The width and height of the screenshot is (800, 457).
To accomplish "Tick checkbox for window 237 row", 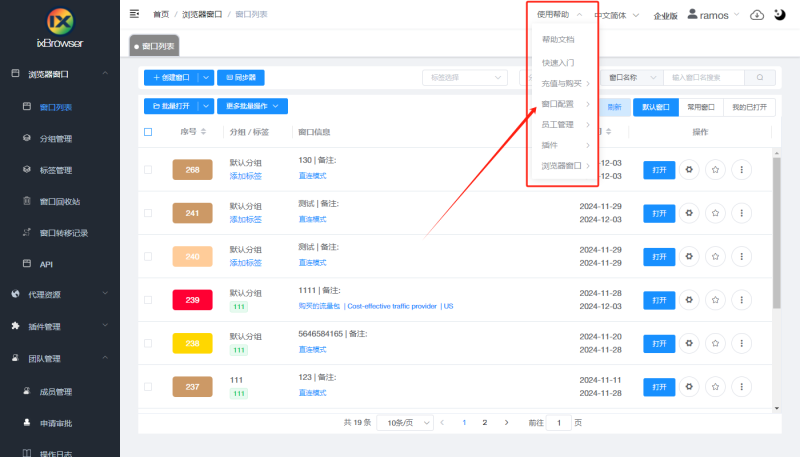I will click(x=148, y=387).
